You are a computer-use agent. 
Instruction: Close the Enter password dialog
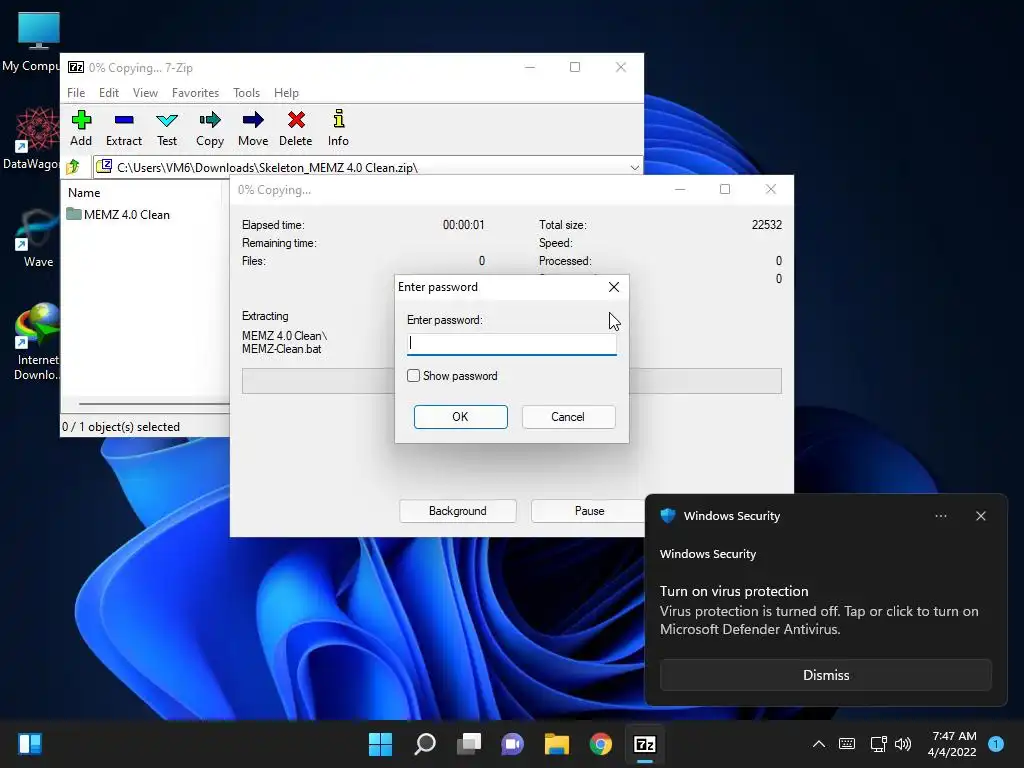(613, 287)
